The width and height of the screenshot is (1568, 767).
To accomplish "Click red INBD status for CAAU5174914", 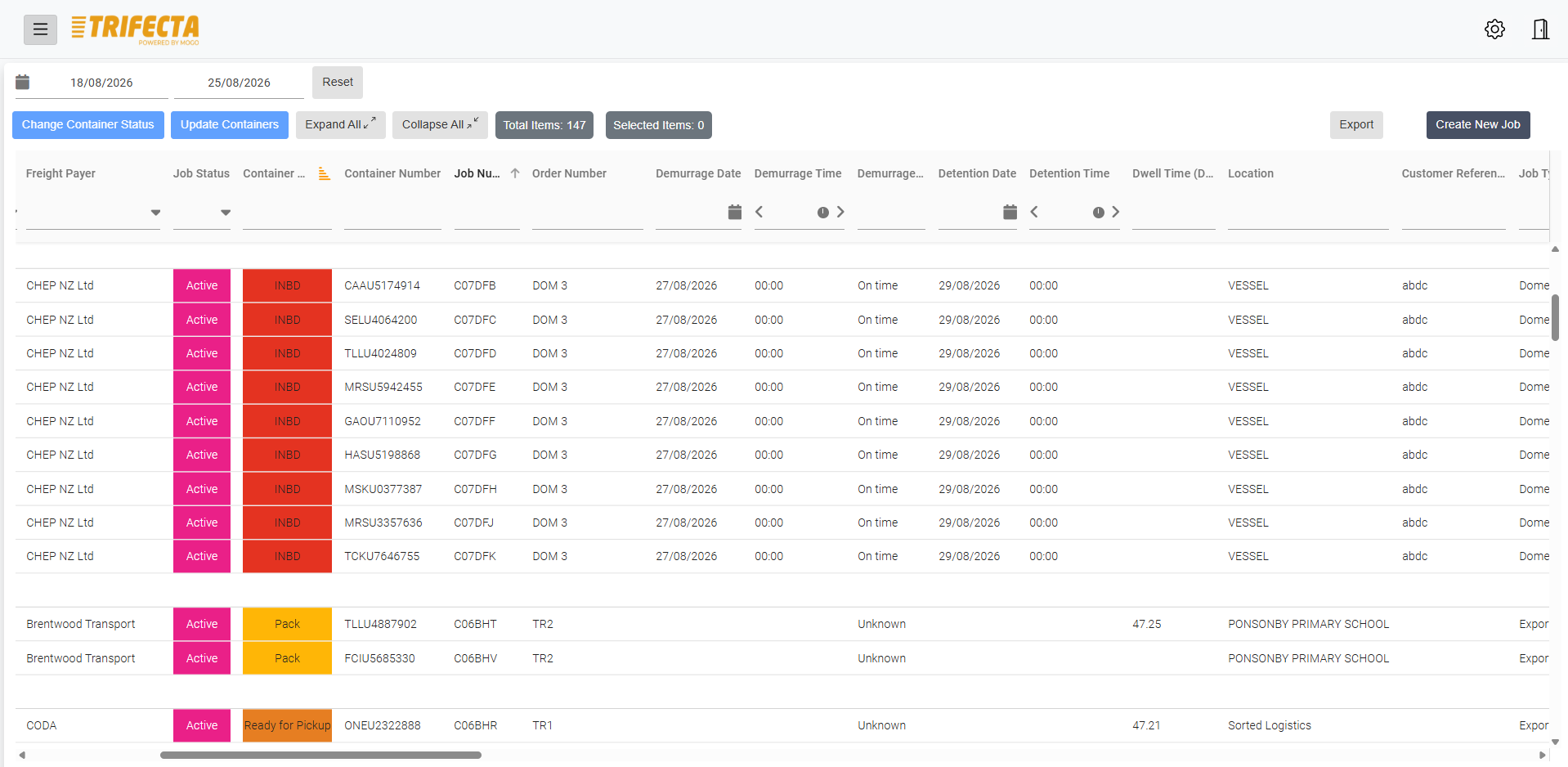I will [x=287, y=285].
